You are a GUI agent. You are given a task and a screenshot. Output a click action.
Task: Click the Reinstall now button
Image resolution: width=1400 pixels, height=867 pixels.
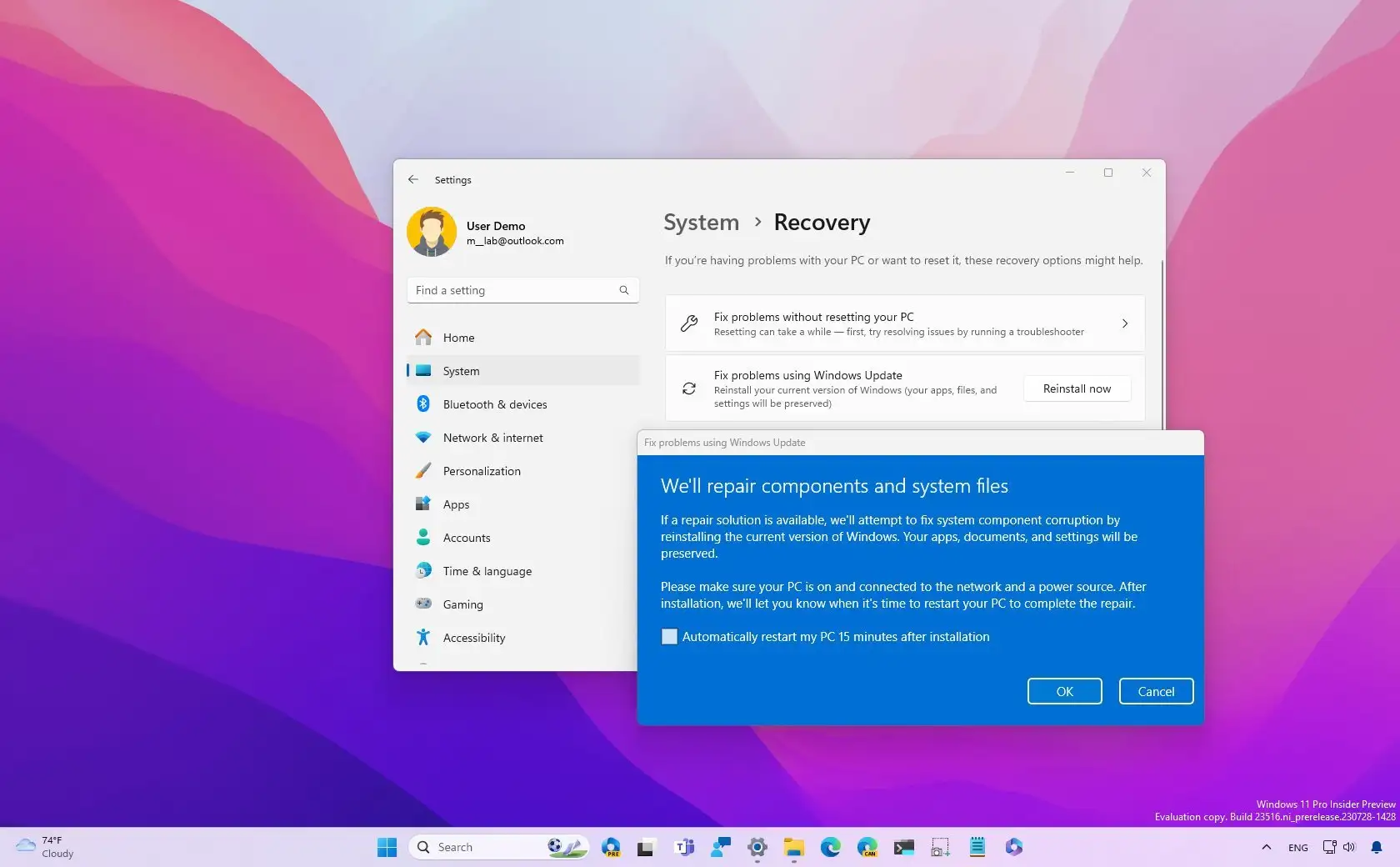coord(1077,388)
